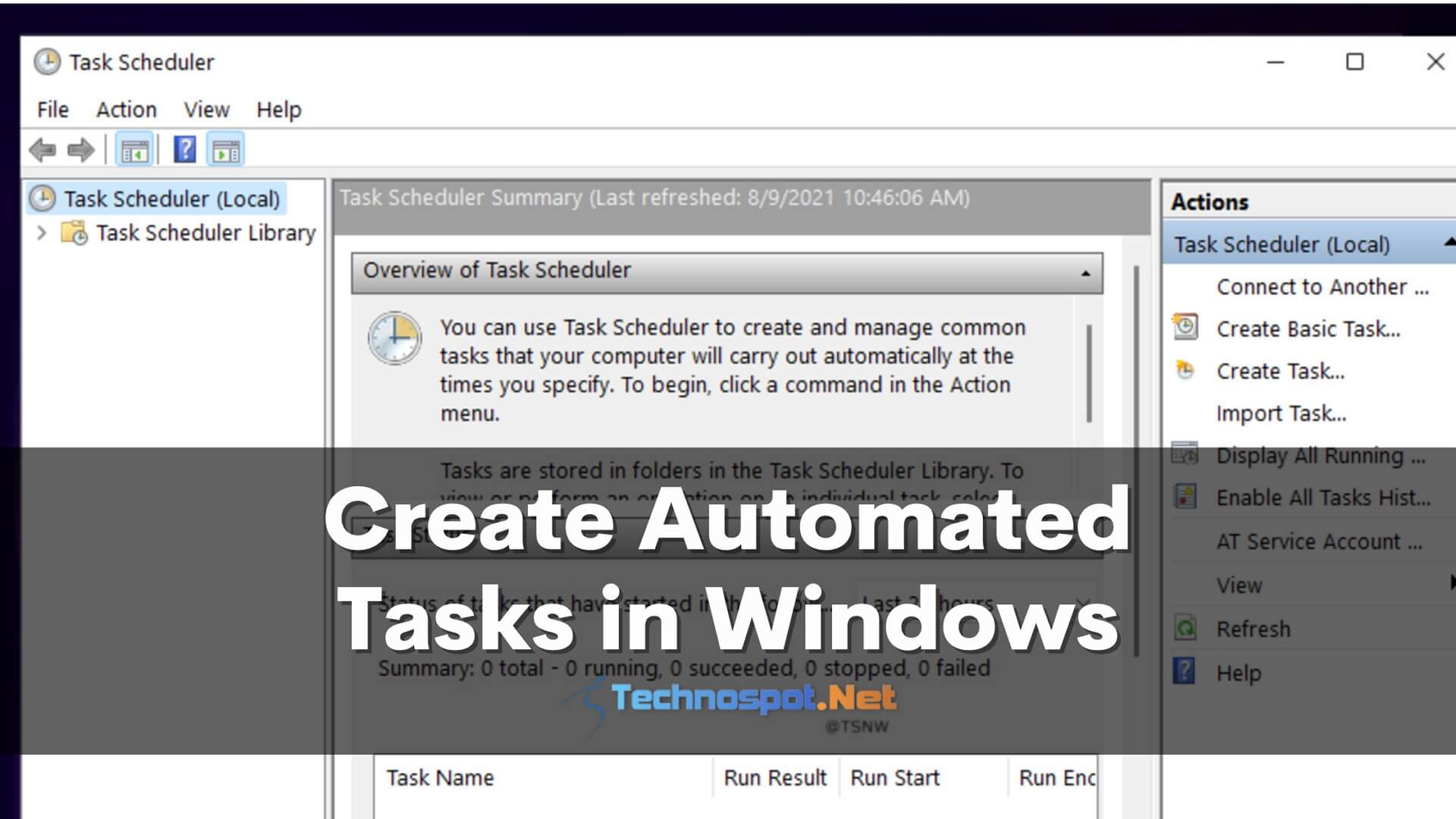Image resolution: width=1456 pixels, height=819 pixels.
Task: Click Create Task... action
Action: pyautogui.click(x=1280, y=371)
